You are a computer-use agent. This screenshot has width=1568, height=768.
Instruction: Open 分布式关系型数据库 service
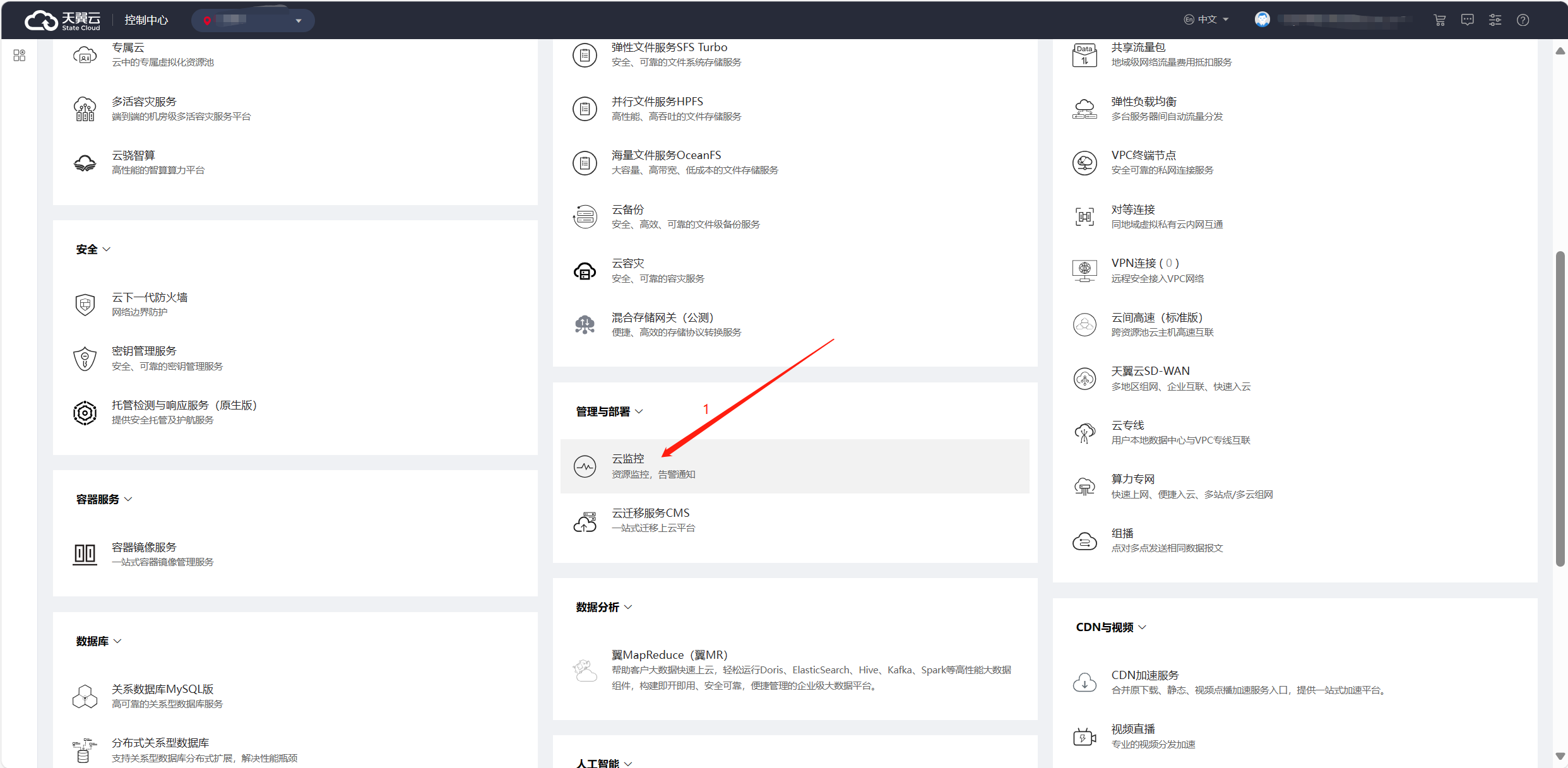[160, 743]
